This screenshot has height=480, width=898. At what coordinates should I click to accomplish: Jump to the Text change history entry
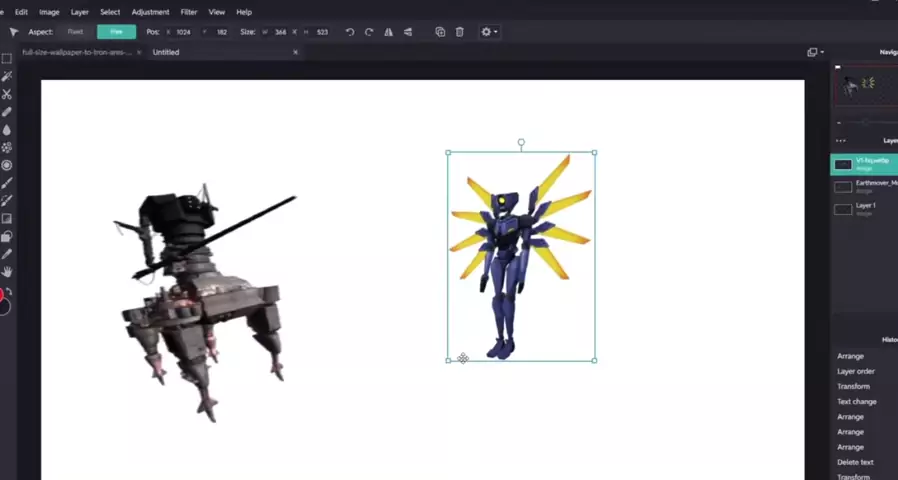[857, 402]
